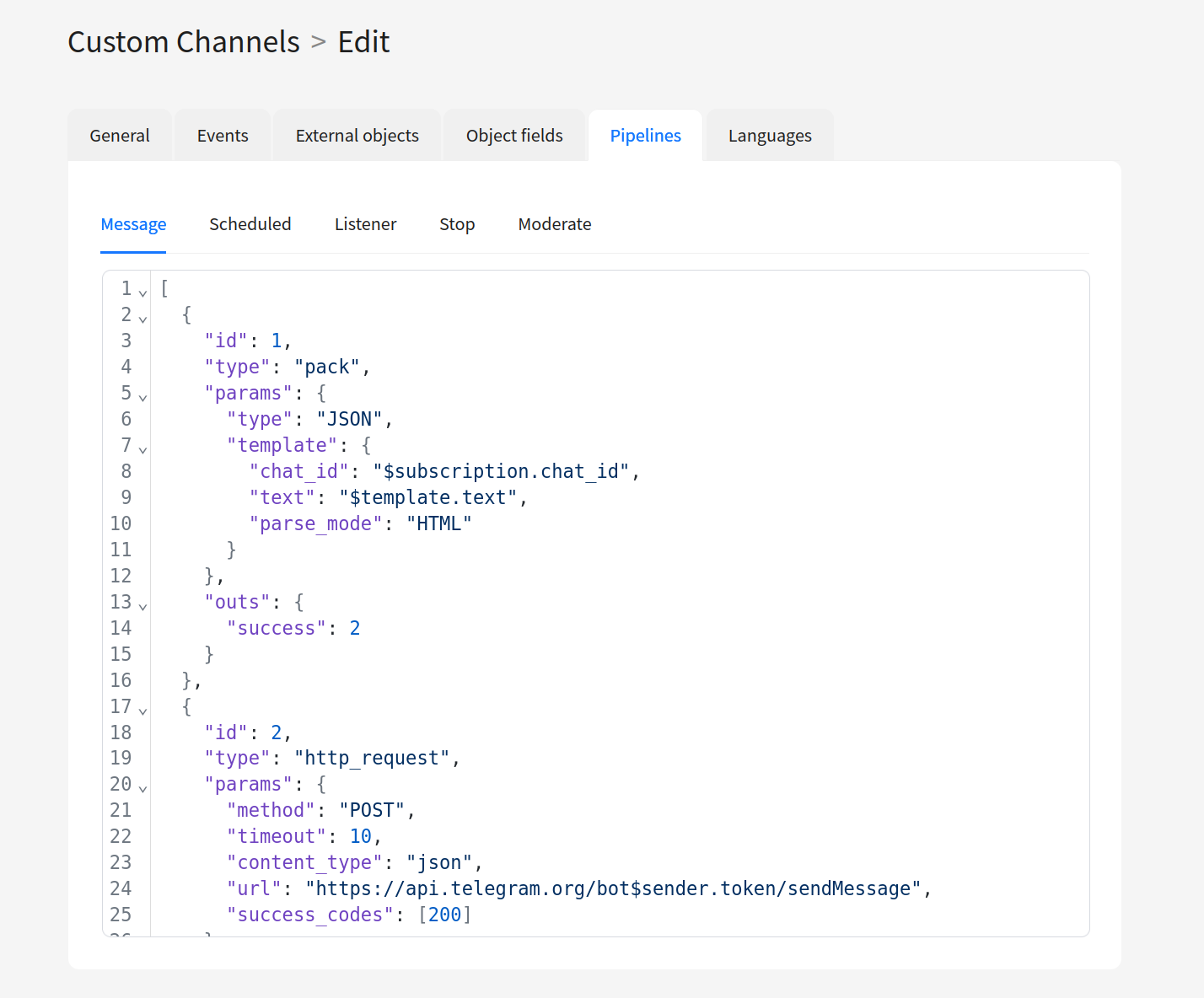View the Moderate pipeline sub-tab

(555, 224)
